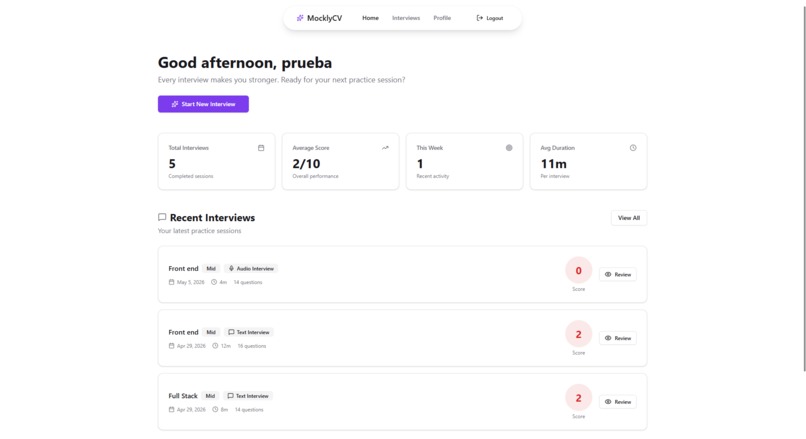This screenshot has height=439, width=806.
Task: Review the Full Stack interview
Action: (x=617, y=402)
